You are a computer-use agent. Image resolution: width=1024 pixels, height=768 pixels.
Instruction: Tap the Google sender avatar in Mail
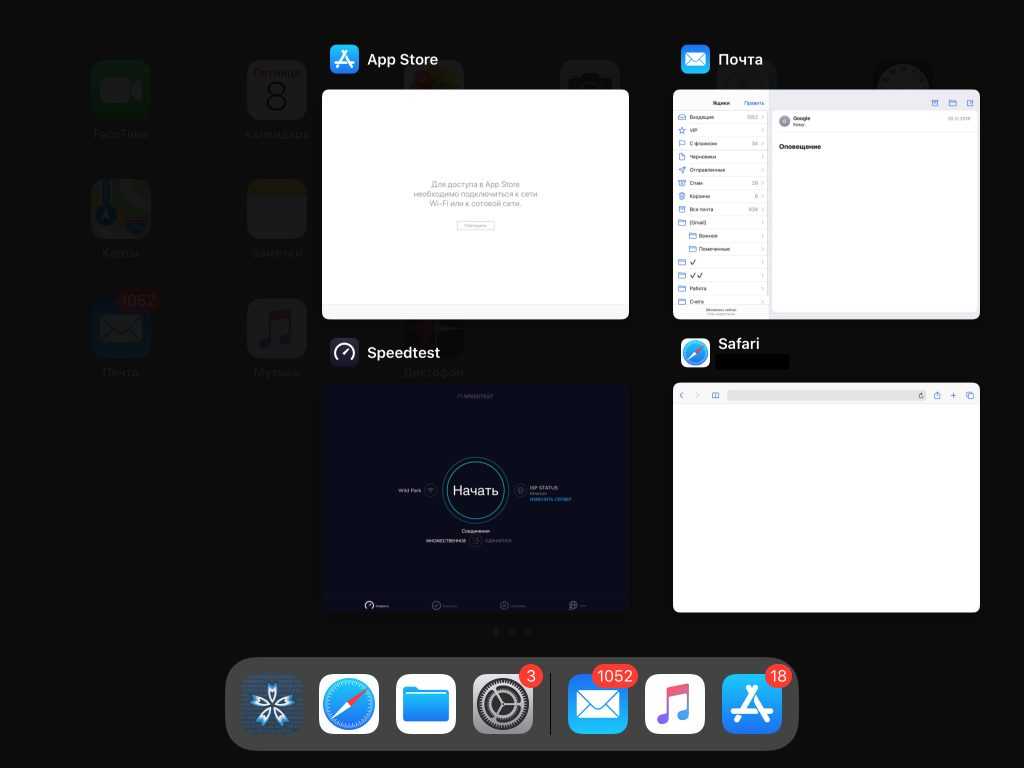(784, 121)
